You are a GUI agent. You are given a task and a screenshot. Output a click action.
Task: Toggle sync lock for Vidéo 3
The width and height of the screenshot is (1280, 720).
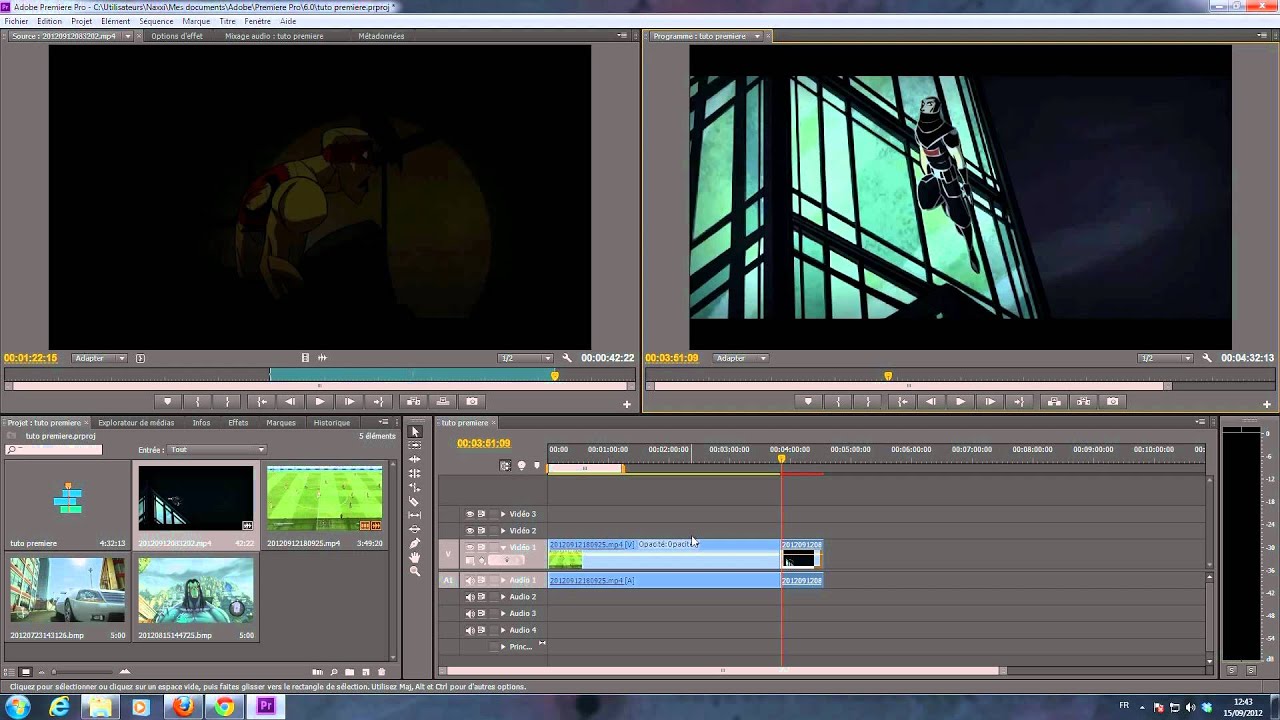click(x=482, y=514)
